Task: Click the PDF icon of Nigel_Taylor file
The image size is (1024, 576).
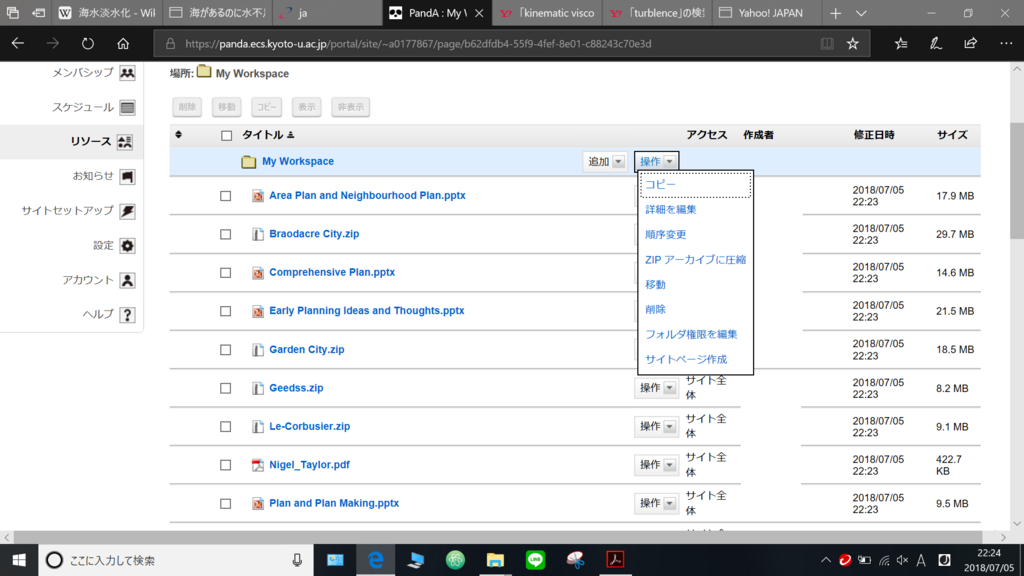Action: pyautogui.click(x=258, y=465)
